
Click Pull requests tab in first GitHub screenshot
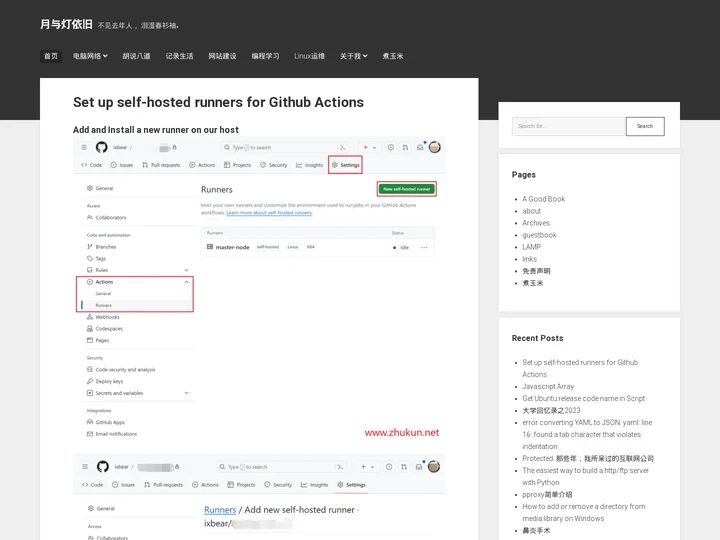[161, 165]
